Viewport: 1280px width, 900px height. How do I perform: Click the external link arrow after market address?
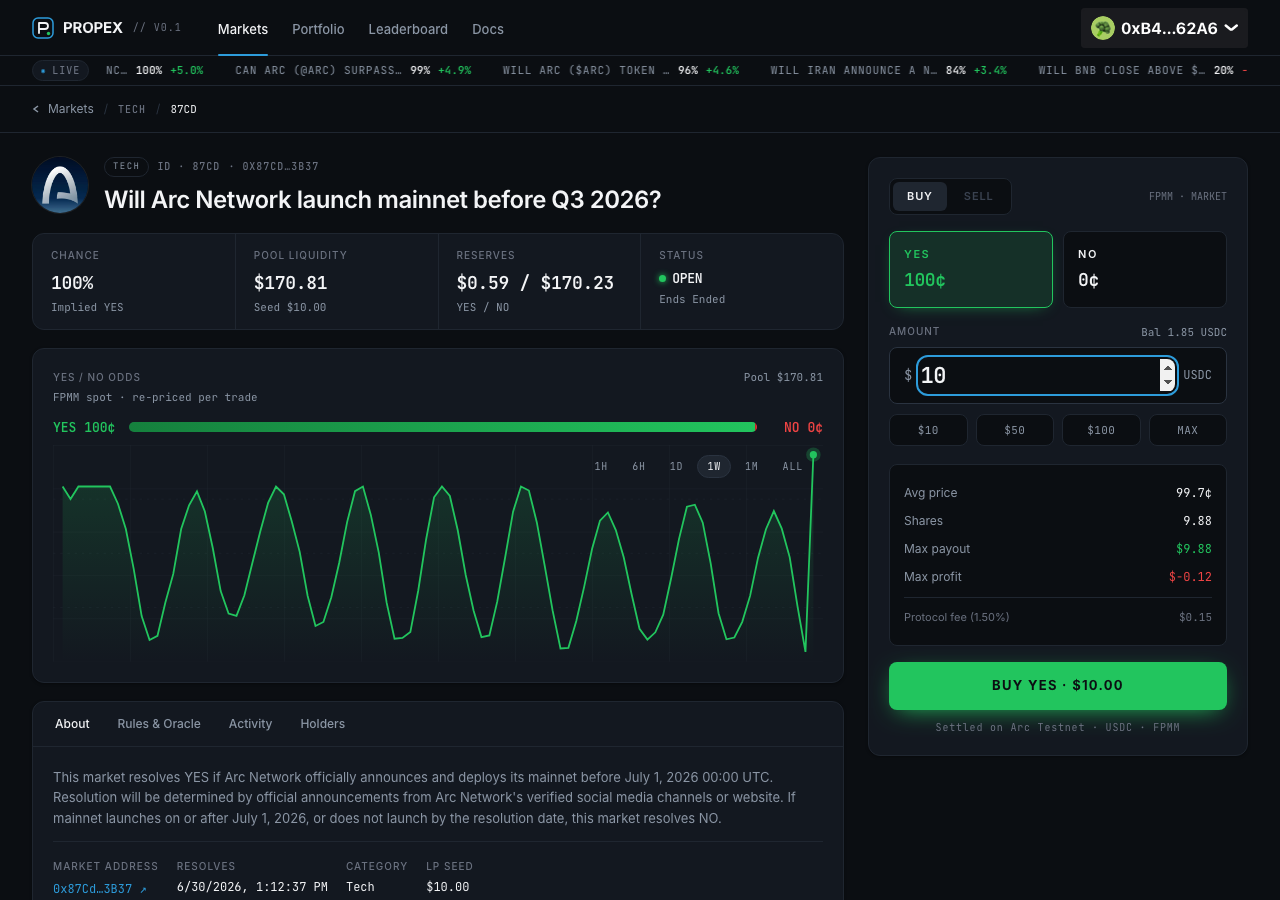click(143, 889)
